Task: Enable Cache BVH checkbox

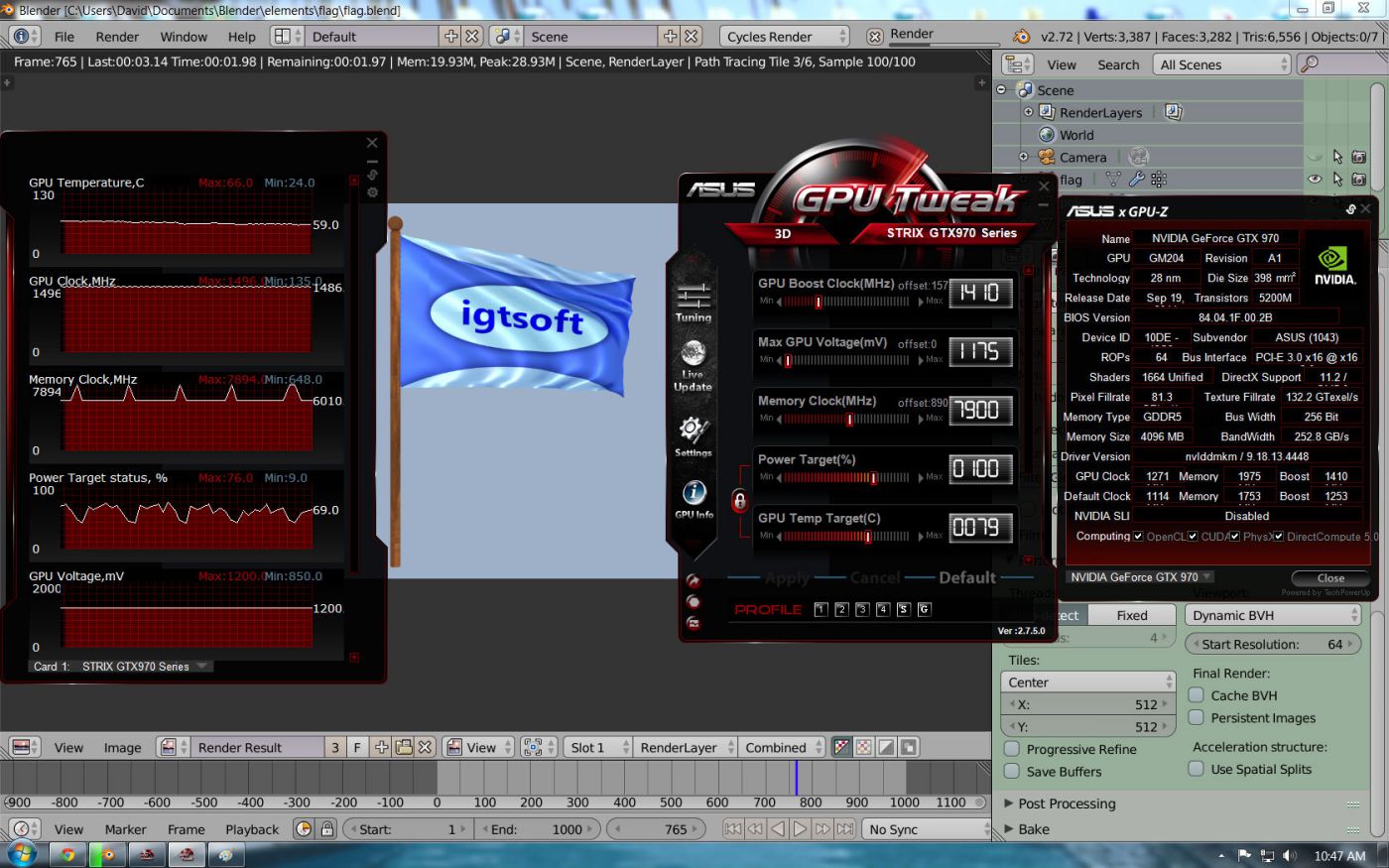Action: point(1197,695)
